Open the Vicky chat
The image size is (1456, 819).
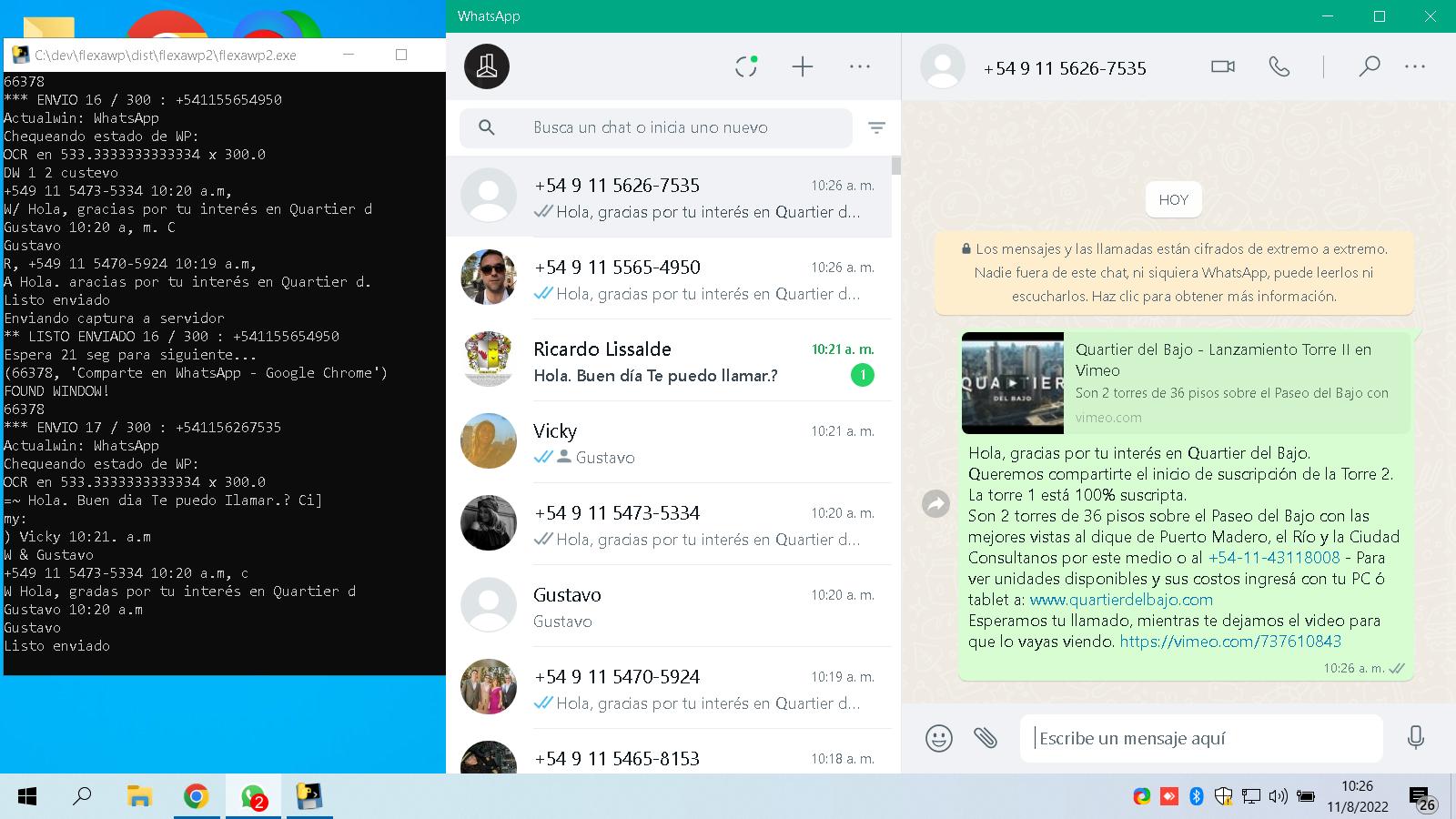coord(669,442)
